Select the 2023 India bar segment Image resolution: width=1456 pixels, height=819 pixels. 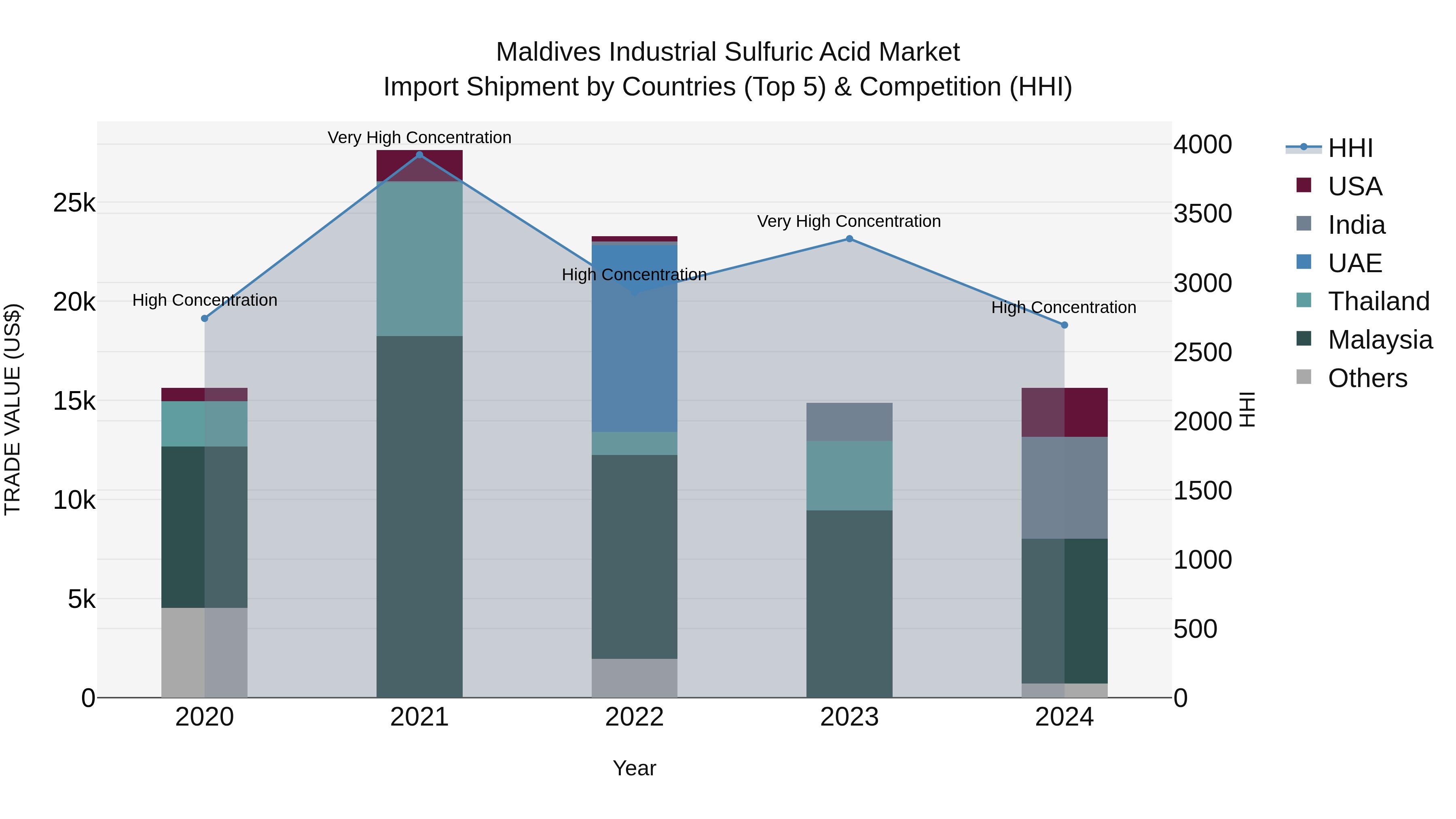[849, 422]
